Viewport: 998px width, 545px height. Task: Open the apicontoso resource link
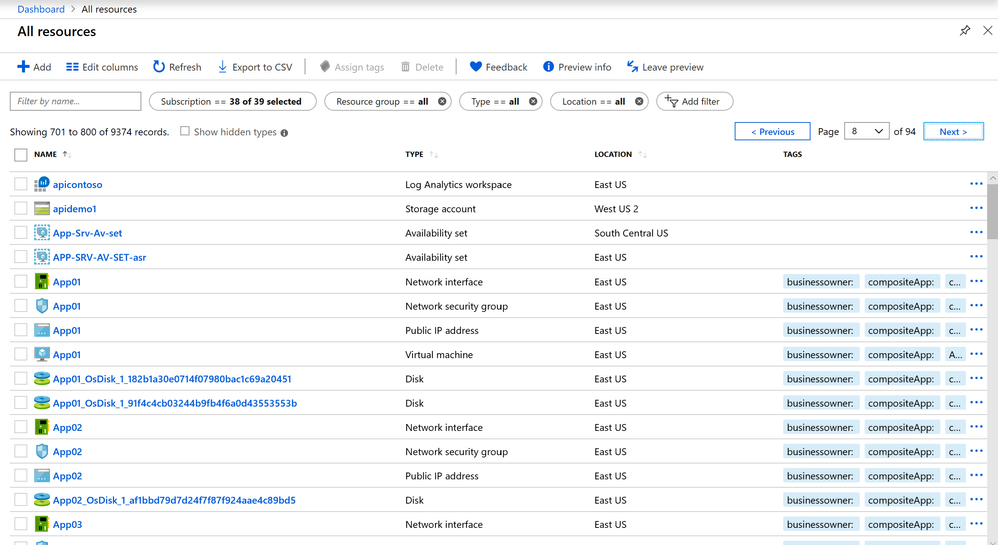click(78, 184)
